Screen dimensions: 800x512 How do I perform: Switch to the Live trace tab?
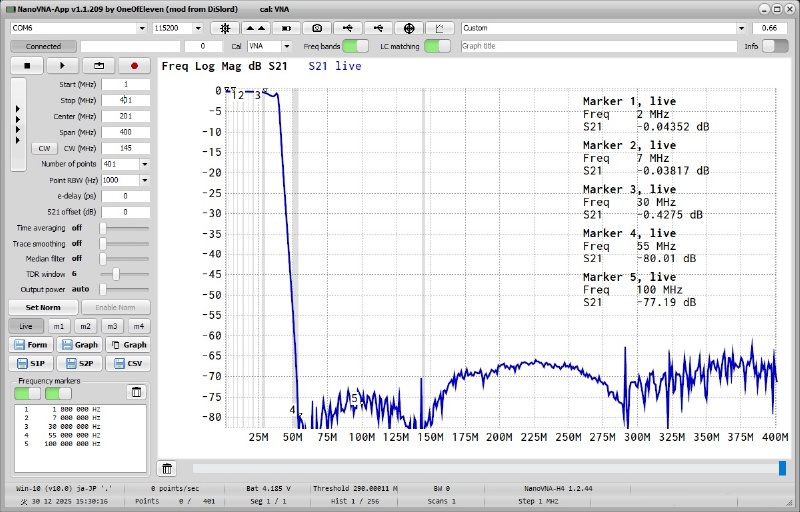(x=26, y=326)
